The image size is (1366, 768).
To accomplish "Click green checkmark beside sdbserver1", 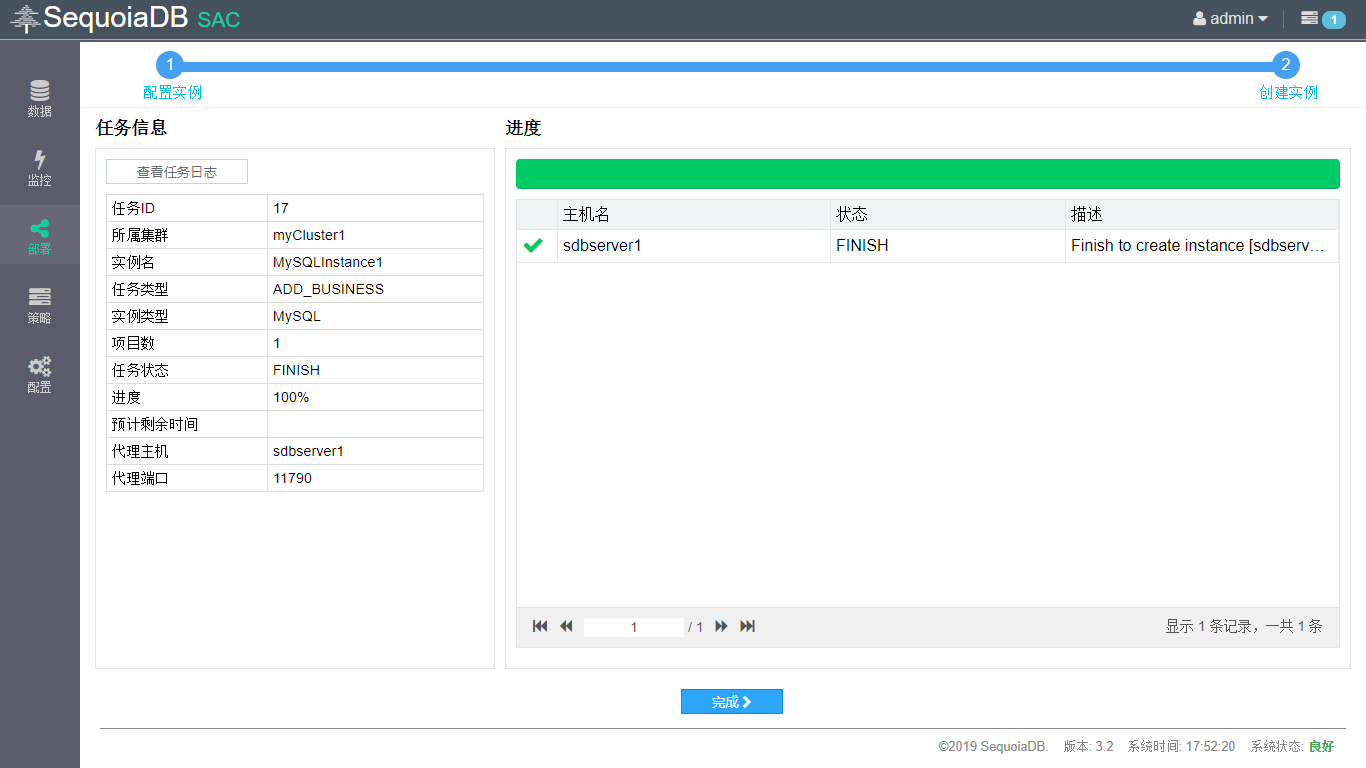I will click(533, 246).
